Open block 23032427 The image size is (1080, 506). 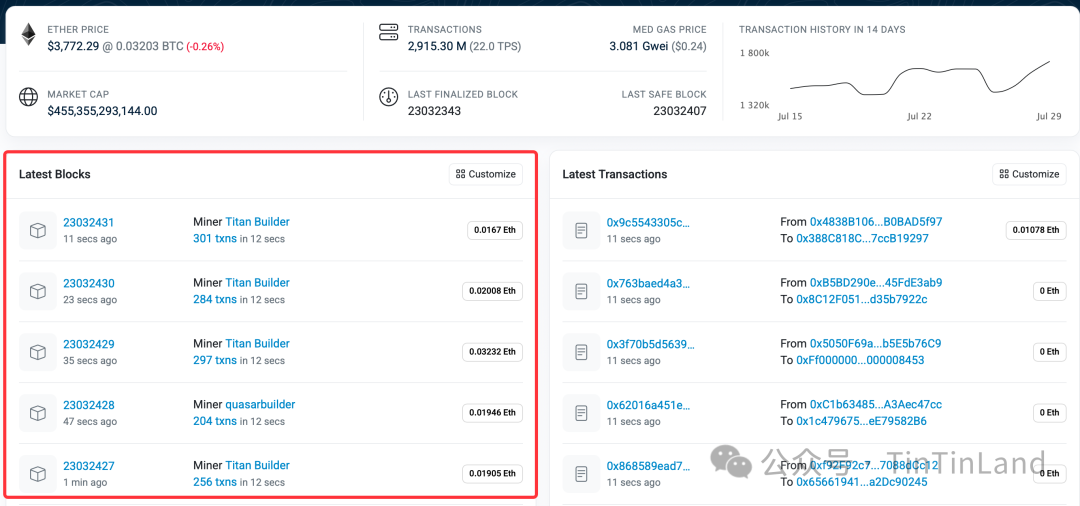click(x=89, y=465)
